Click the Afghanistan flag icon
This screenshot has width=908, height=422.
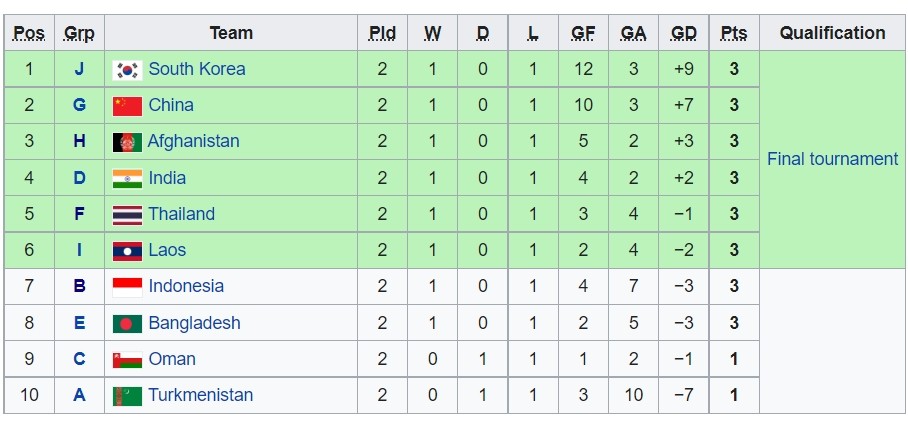click(x=127, y=142)
